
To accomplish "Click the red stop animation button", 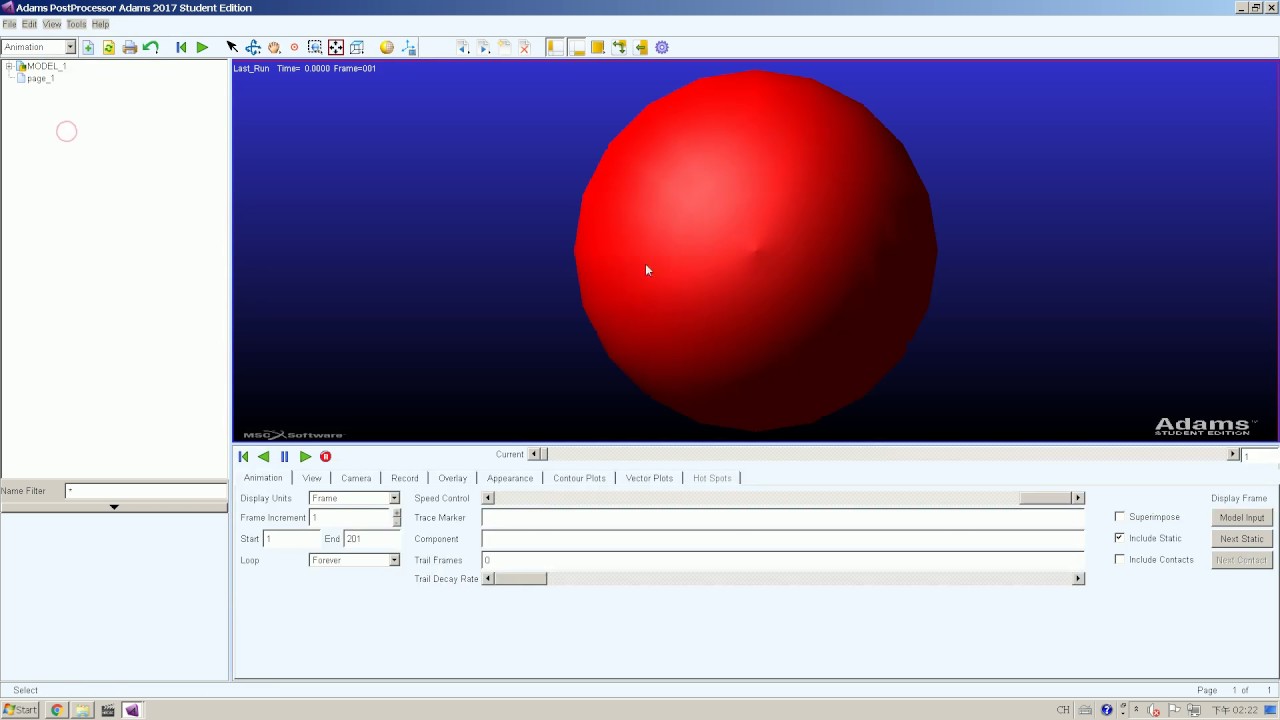I will click(326, 456).
